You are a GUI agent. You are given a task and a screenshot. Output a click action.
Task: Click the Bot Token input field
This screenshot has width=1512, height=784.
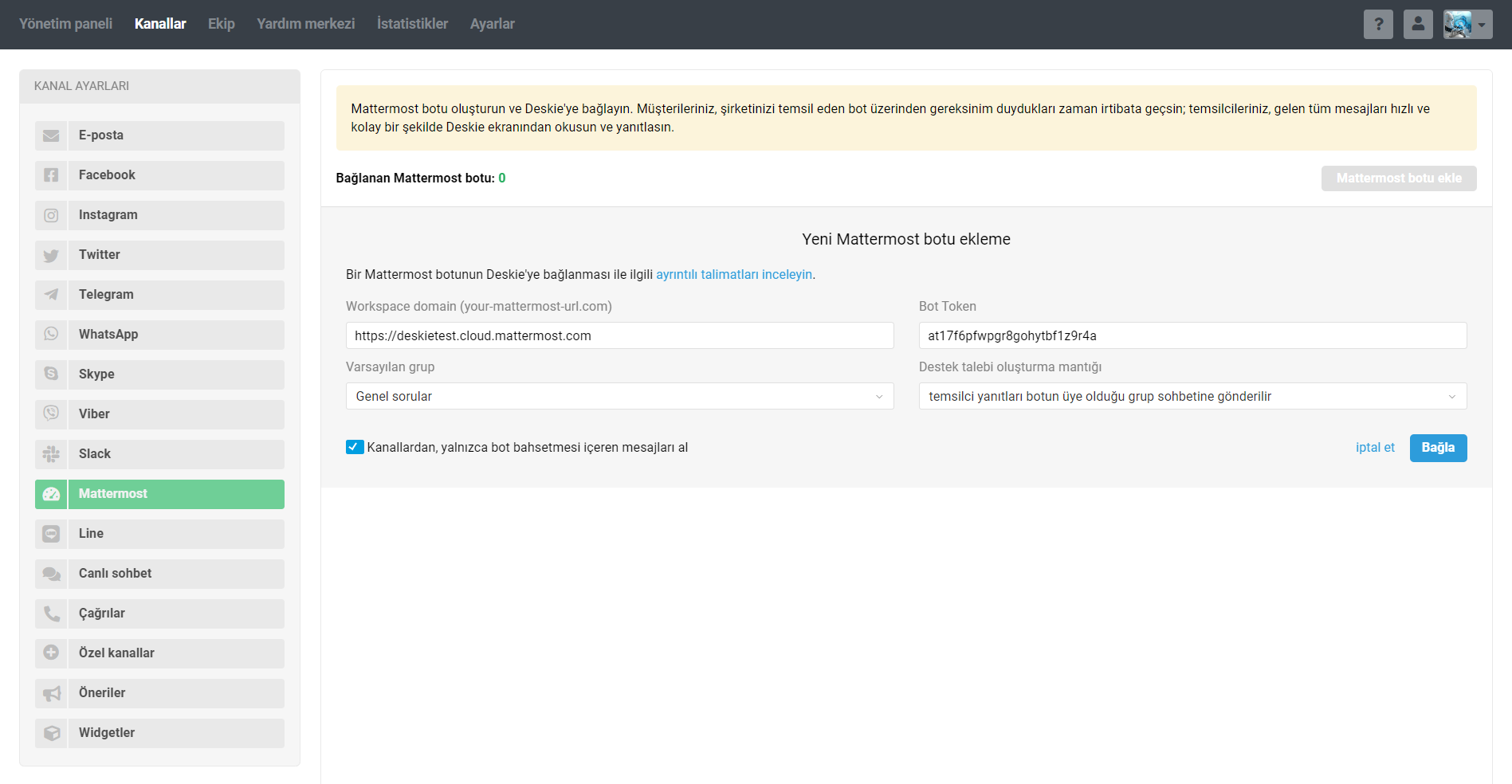tap(1192, 335)
